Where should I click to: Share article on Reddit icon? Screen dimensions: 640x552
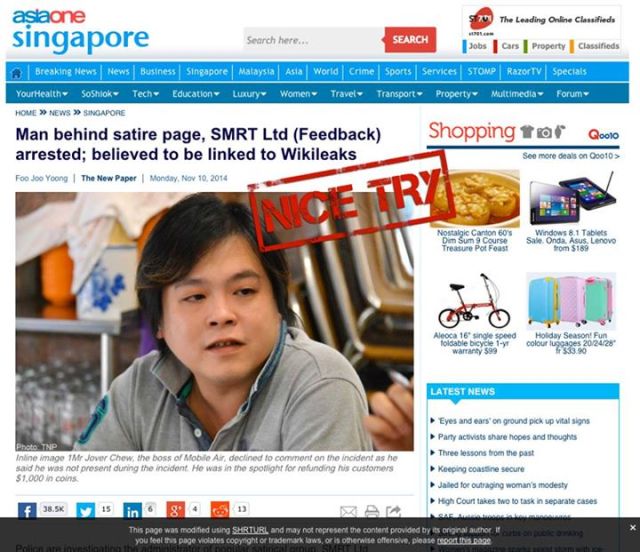[220, 510]
